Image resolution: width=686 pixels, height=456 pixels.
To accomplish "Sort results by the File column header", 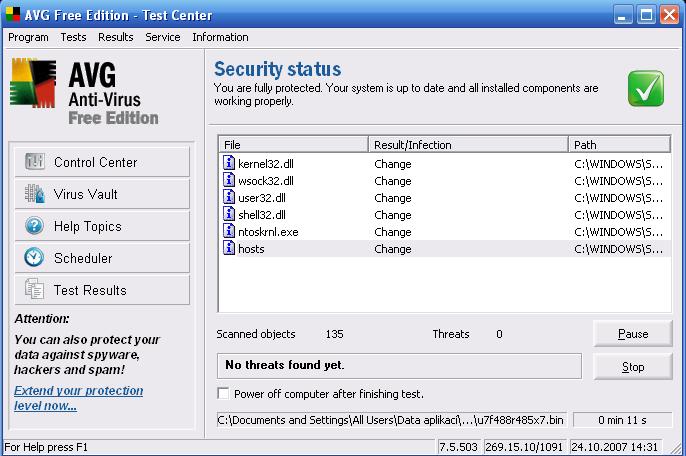I will (x=293, y=145).
